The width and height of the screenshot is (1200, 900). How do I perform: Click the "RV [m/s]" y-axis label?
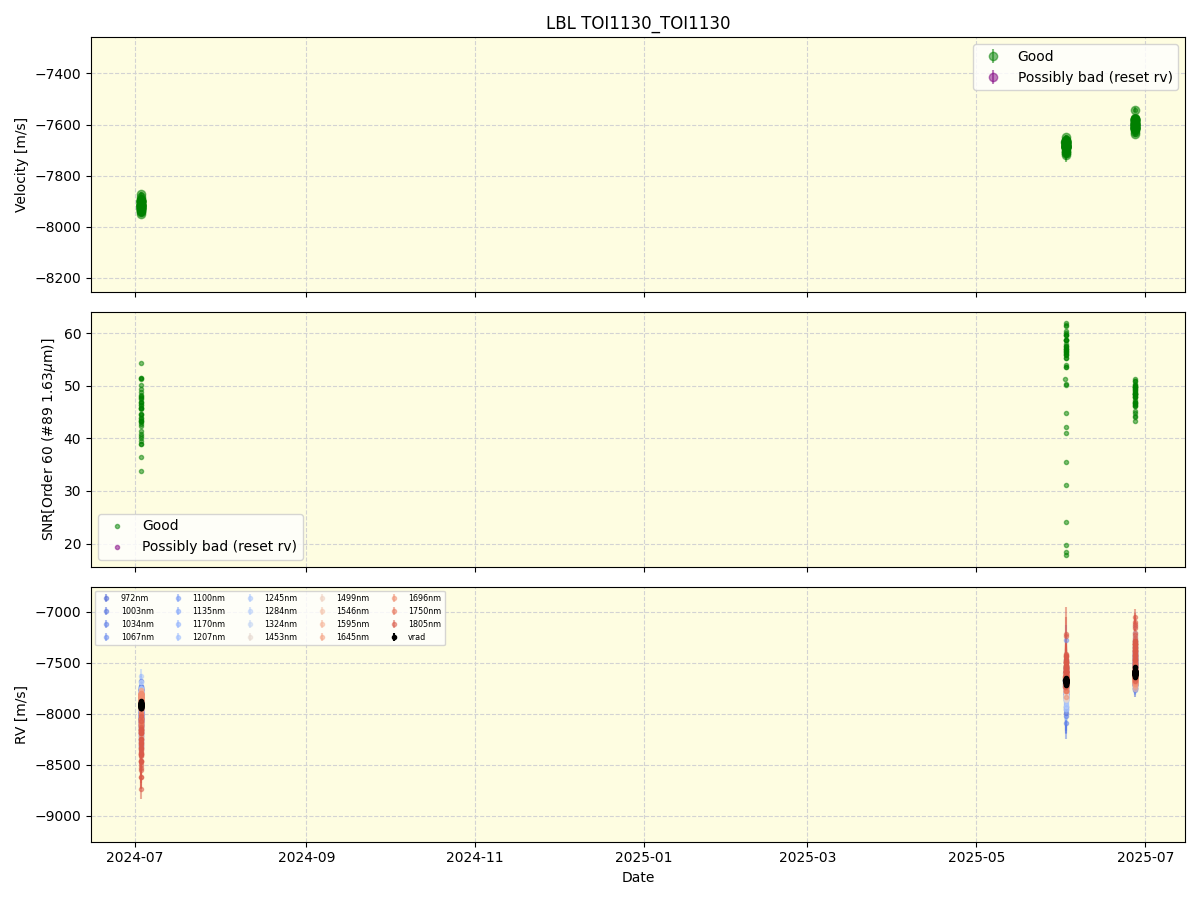pos(21,715)
